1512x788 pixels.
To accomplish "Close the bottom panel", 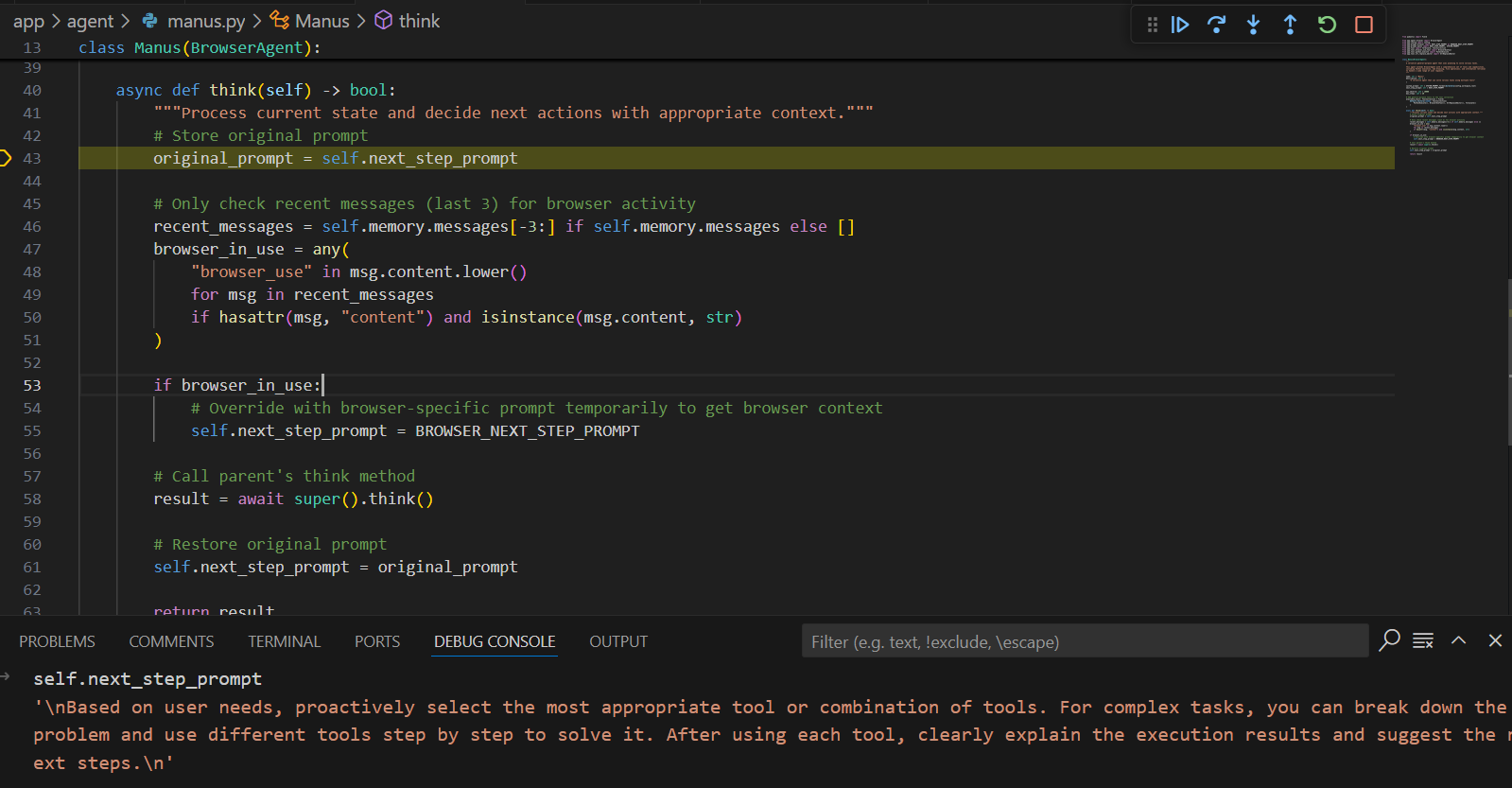I will (x=1495, y=640).
